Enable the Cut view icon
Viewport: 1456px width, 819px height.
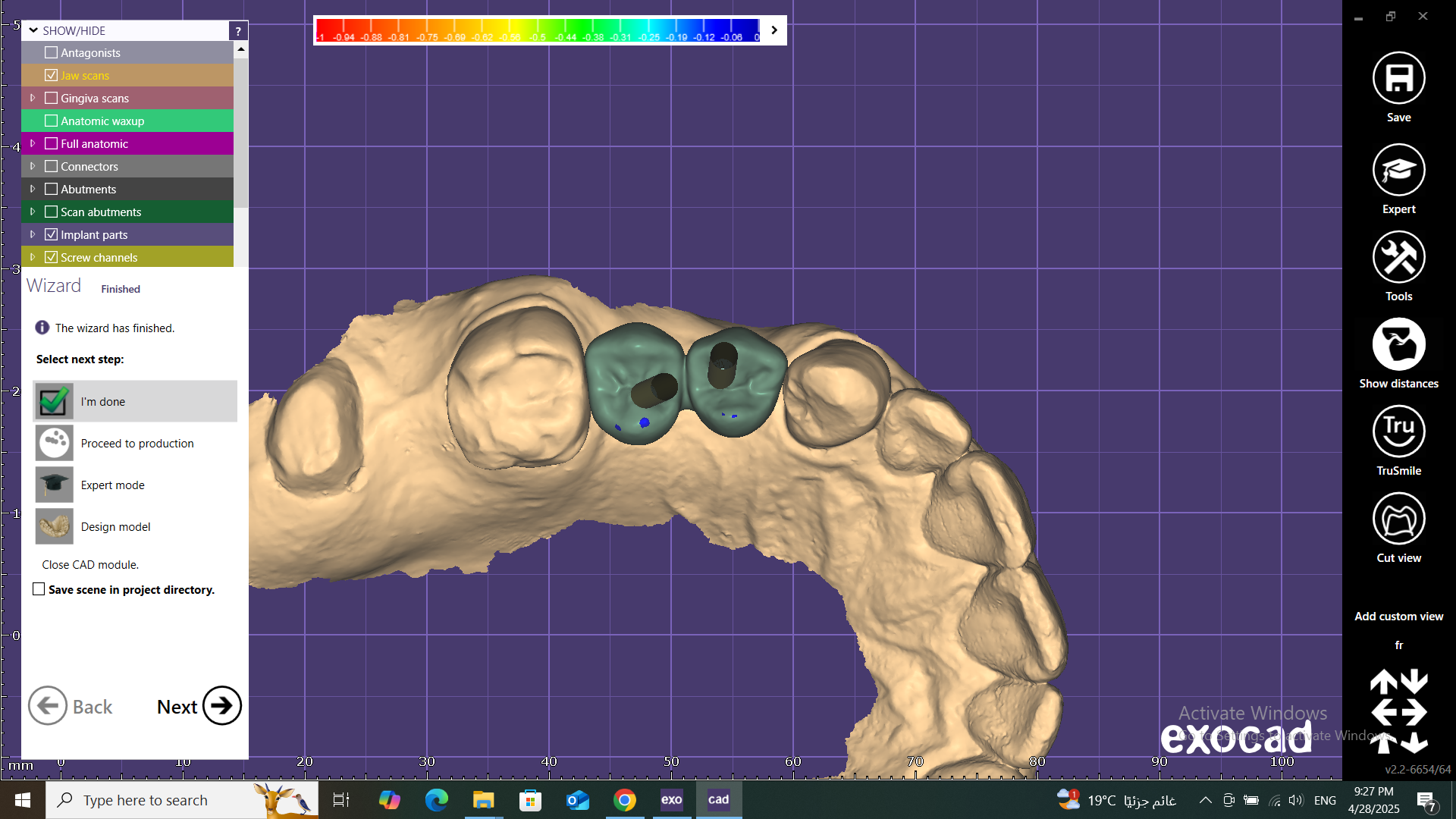(1398, 519)
